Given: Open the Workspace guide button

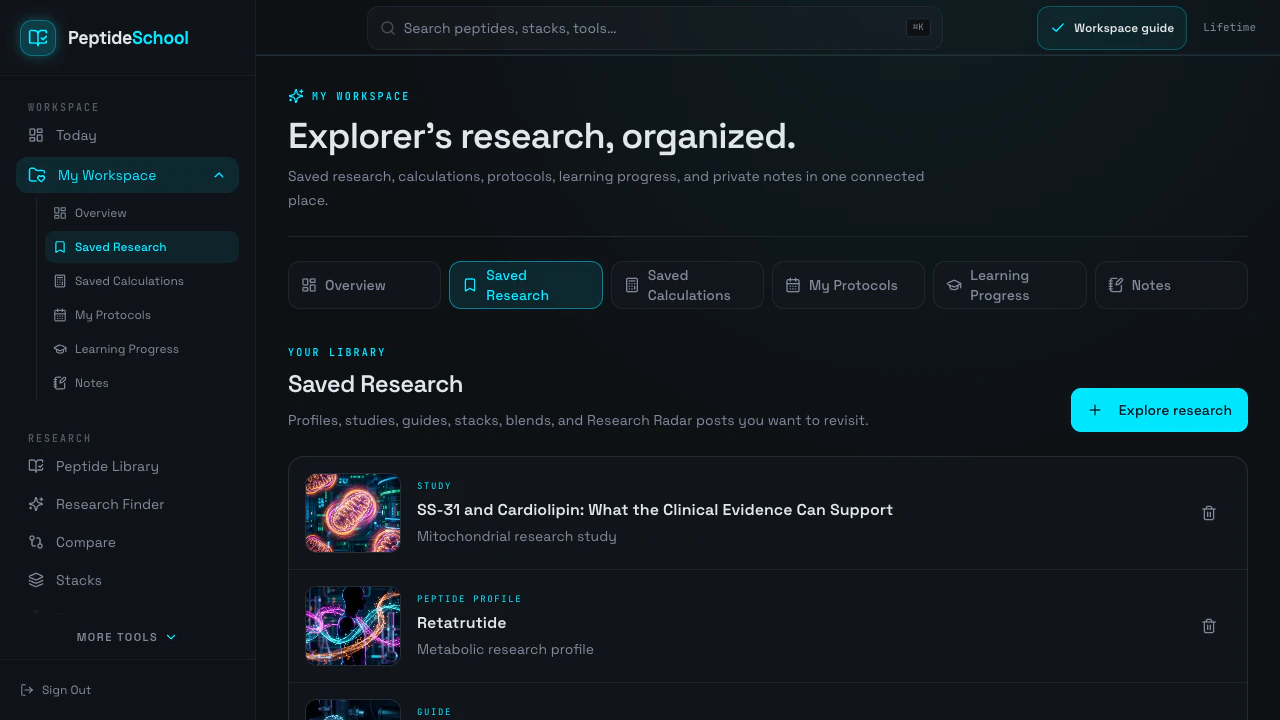Looking at the screenshot, I should (1112, 28).
